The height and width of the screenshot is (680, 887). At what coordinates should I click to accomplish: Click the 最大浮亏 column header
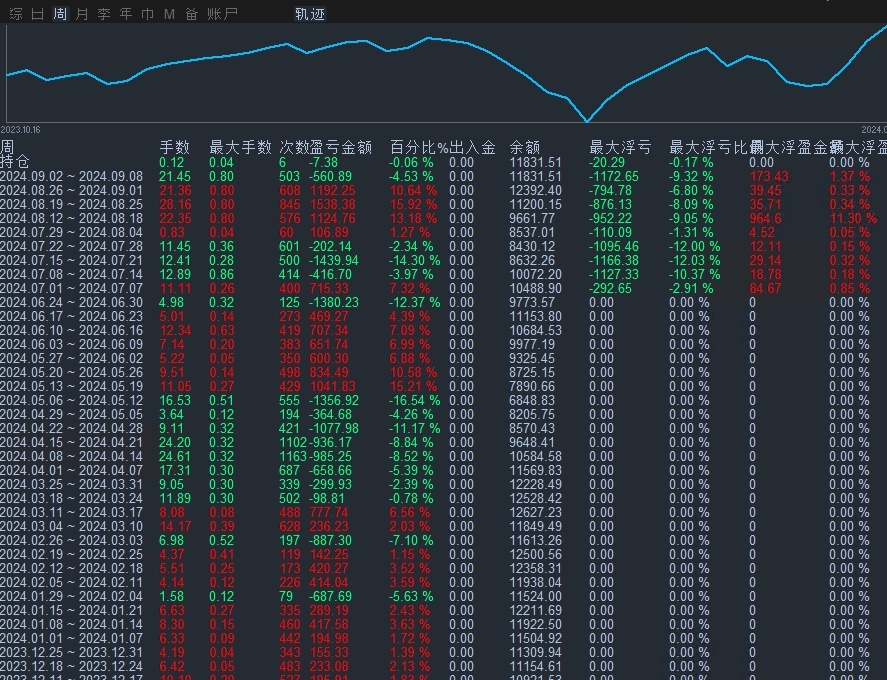[621, 148]
